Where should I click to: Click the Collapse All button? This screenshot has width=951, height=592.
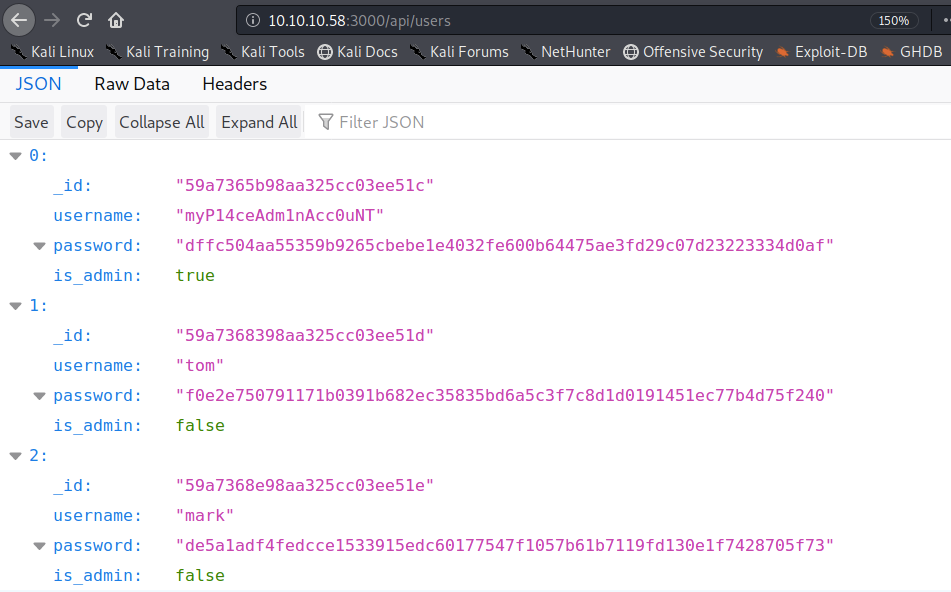coord(162,122)
